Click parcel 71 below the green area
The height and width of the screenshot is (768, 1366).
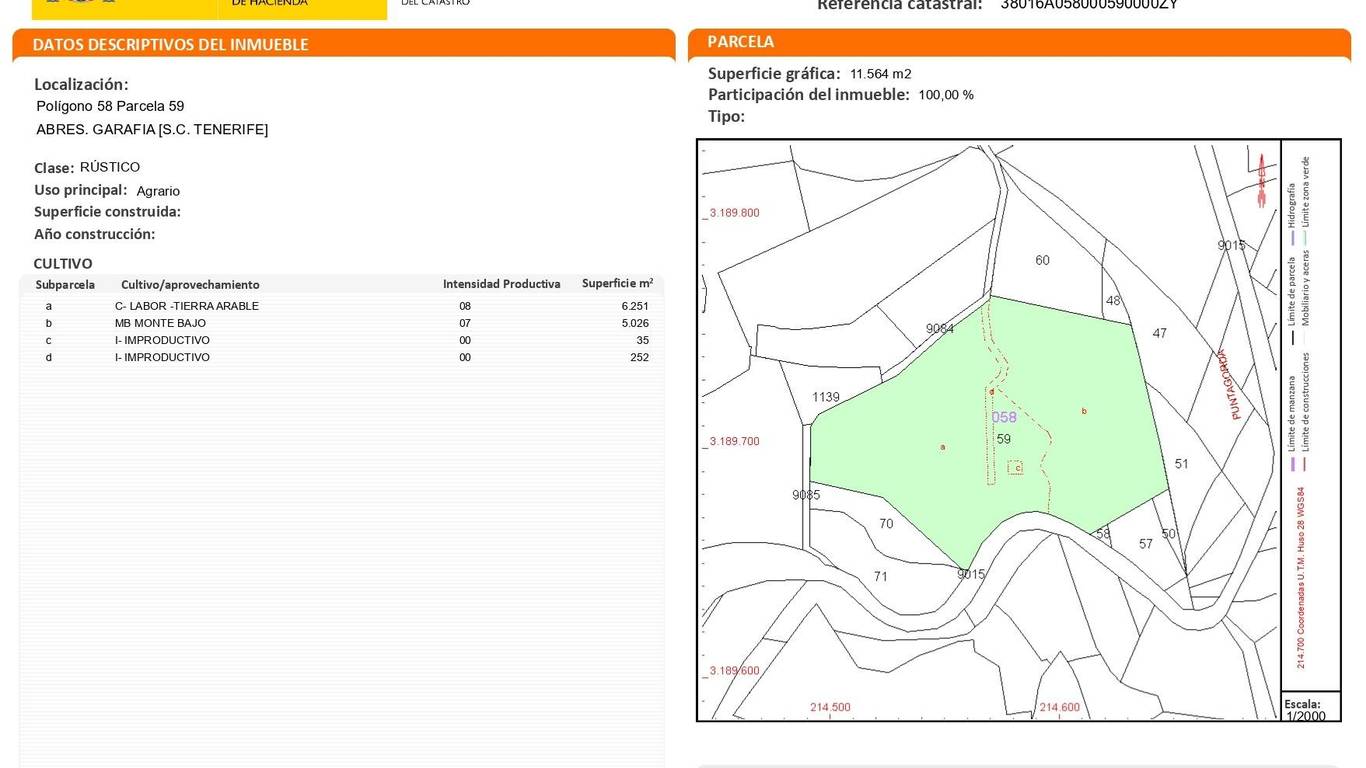(x=880, y=576)
